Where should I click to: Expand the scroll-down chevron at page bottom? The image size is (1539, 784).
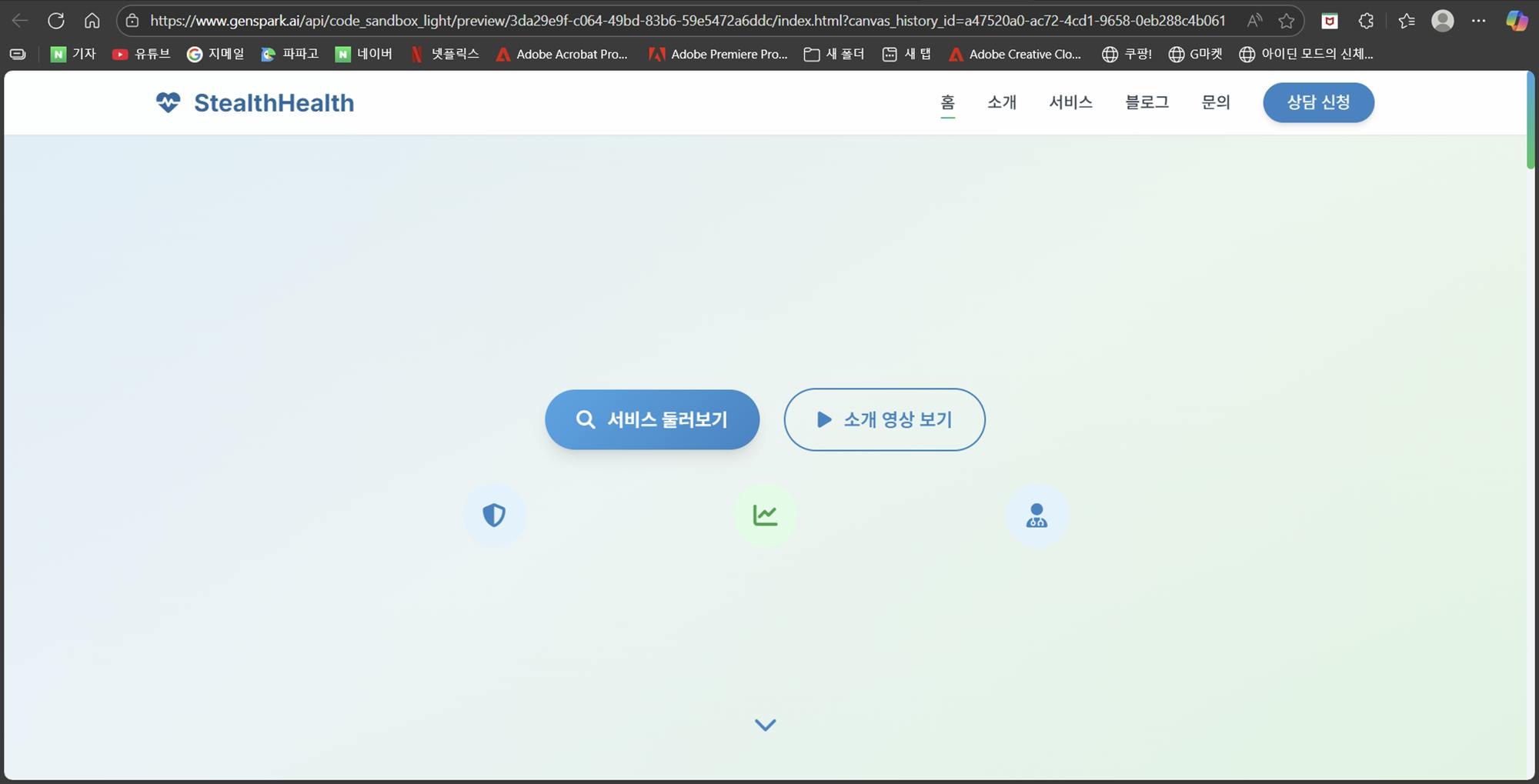(764, 724)
